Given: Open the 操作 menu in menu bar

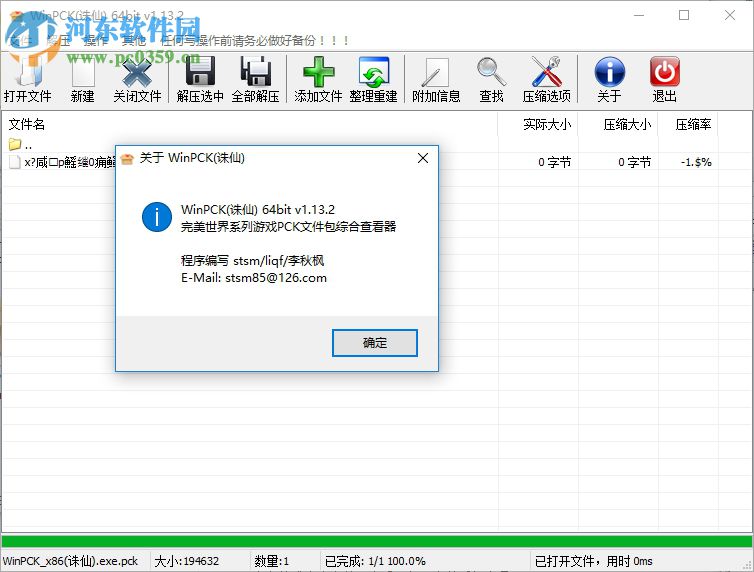Looking at the screenshot, I should [96, 41].
